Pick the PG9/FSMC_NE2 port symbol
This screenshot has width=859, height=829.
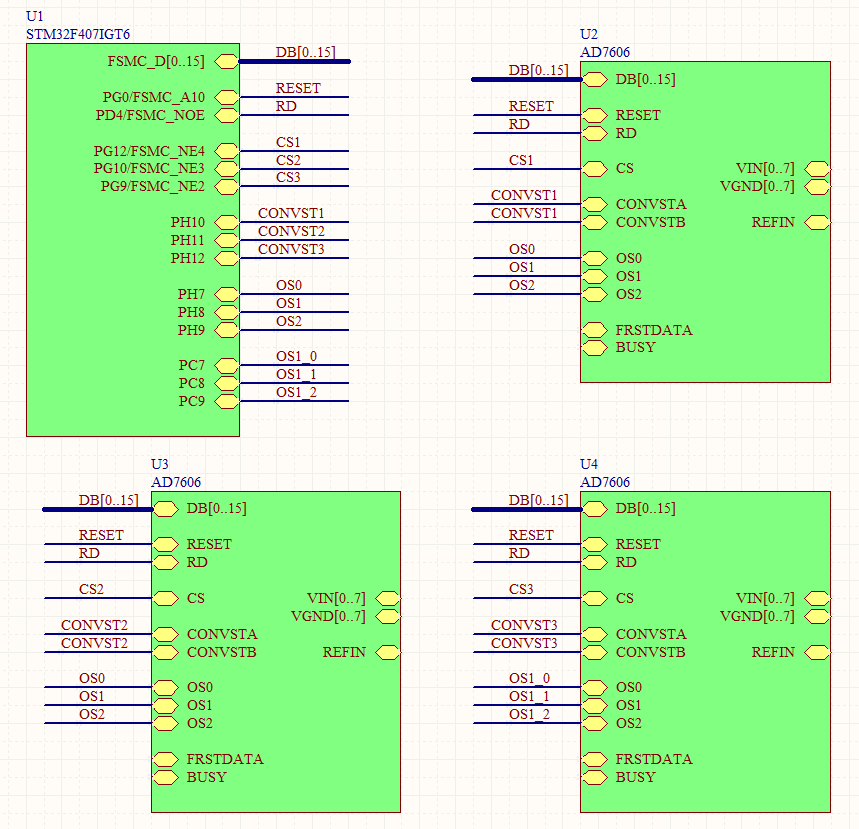[226, 187]
